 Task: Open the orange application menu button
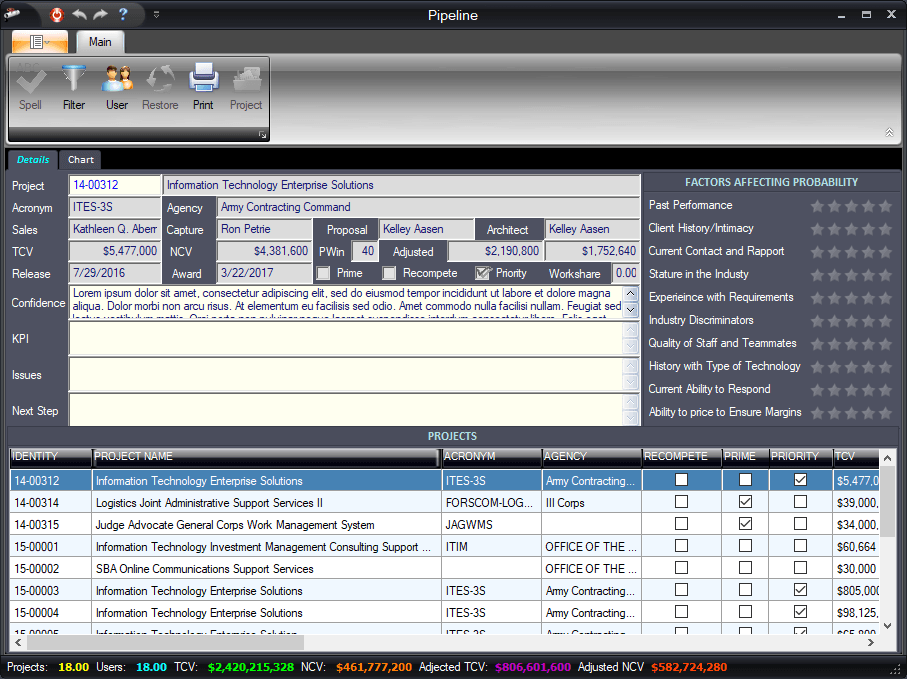40,42
